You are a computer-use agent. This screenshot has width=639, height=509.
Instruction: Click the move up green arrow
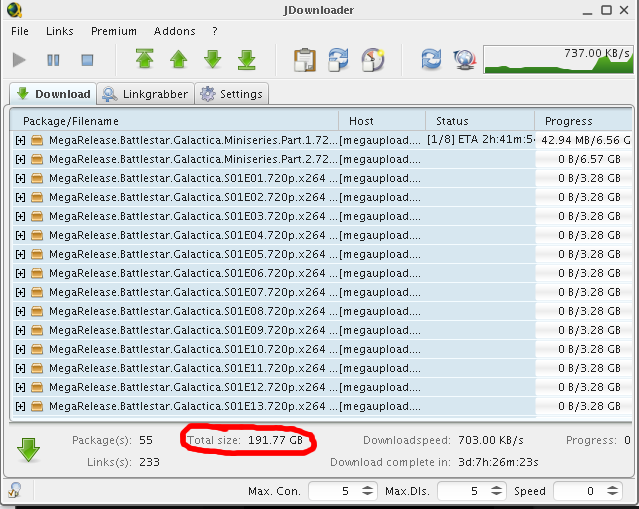(x=179, y=60)
